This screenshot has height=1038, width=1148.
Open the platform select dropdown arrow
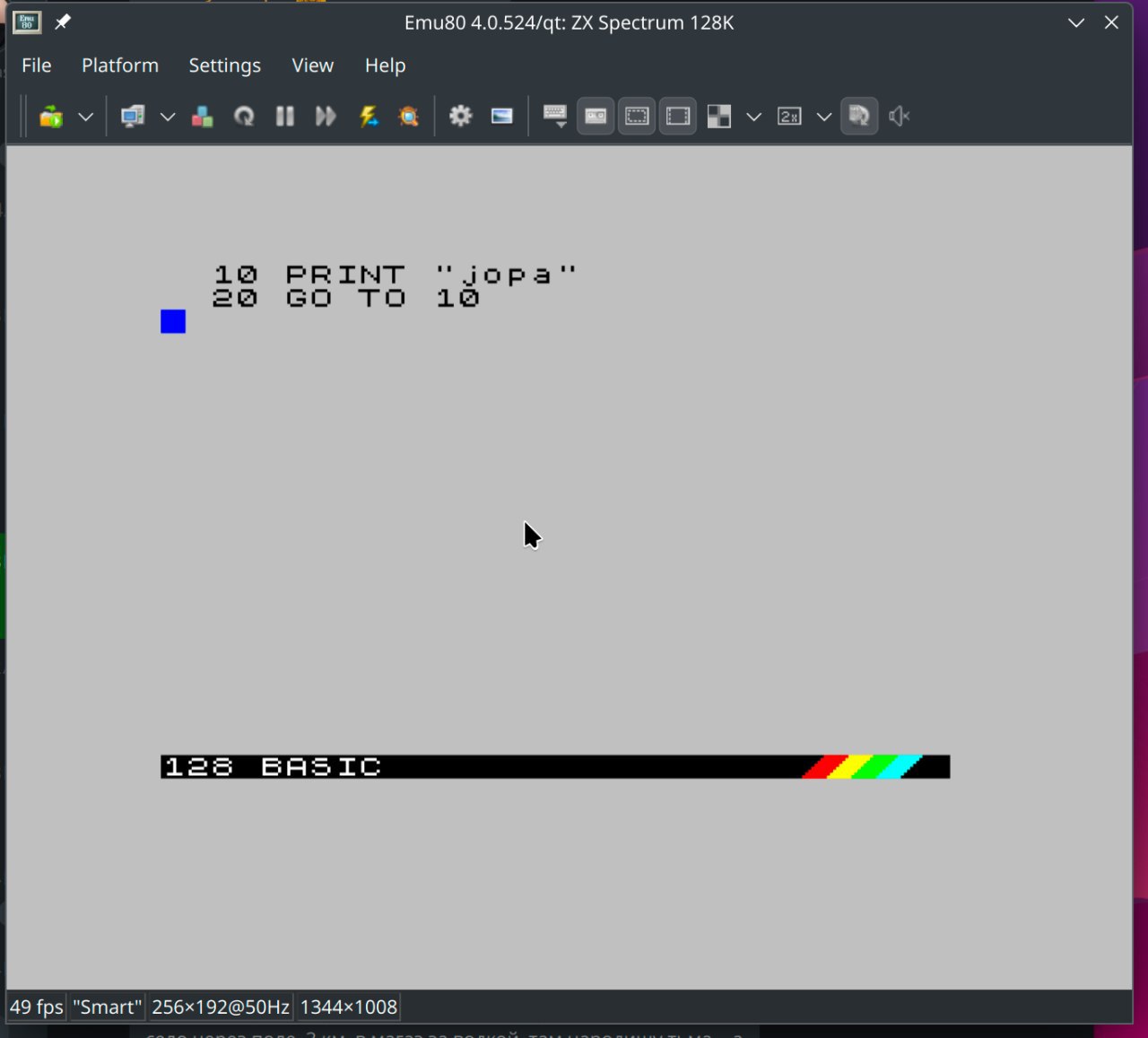168,117
